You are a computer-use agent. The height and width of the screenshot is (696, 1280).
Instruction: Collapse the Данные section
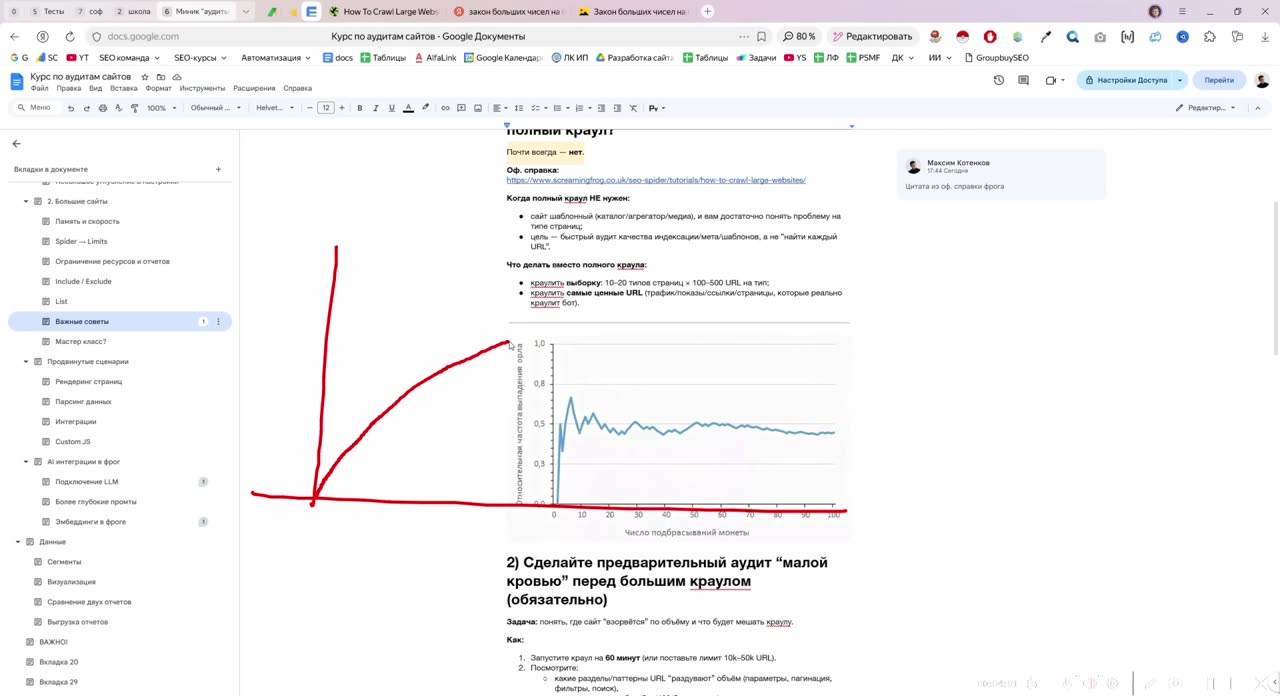click(x=18, y=541)
